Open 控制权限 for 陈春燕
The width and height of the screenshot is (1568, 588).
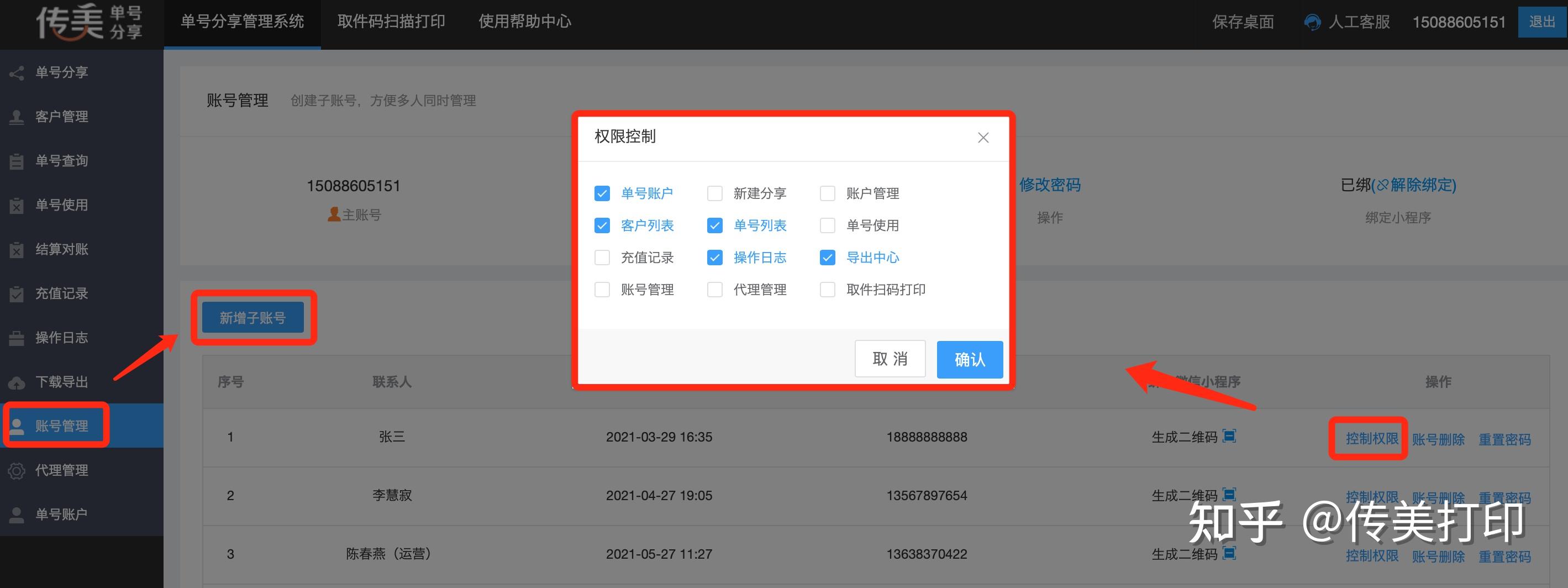coord(1372,556)
